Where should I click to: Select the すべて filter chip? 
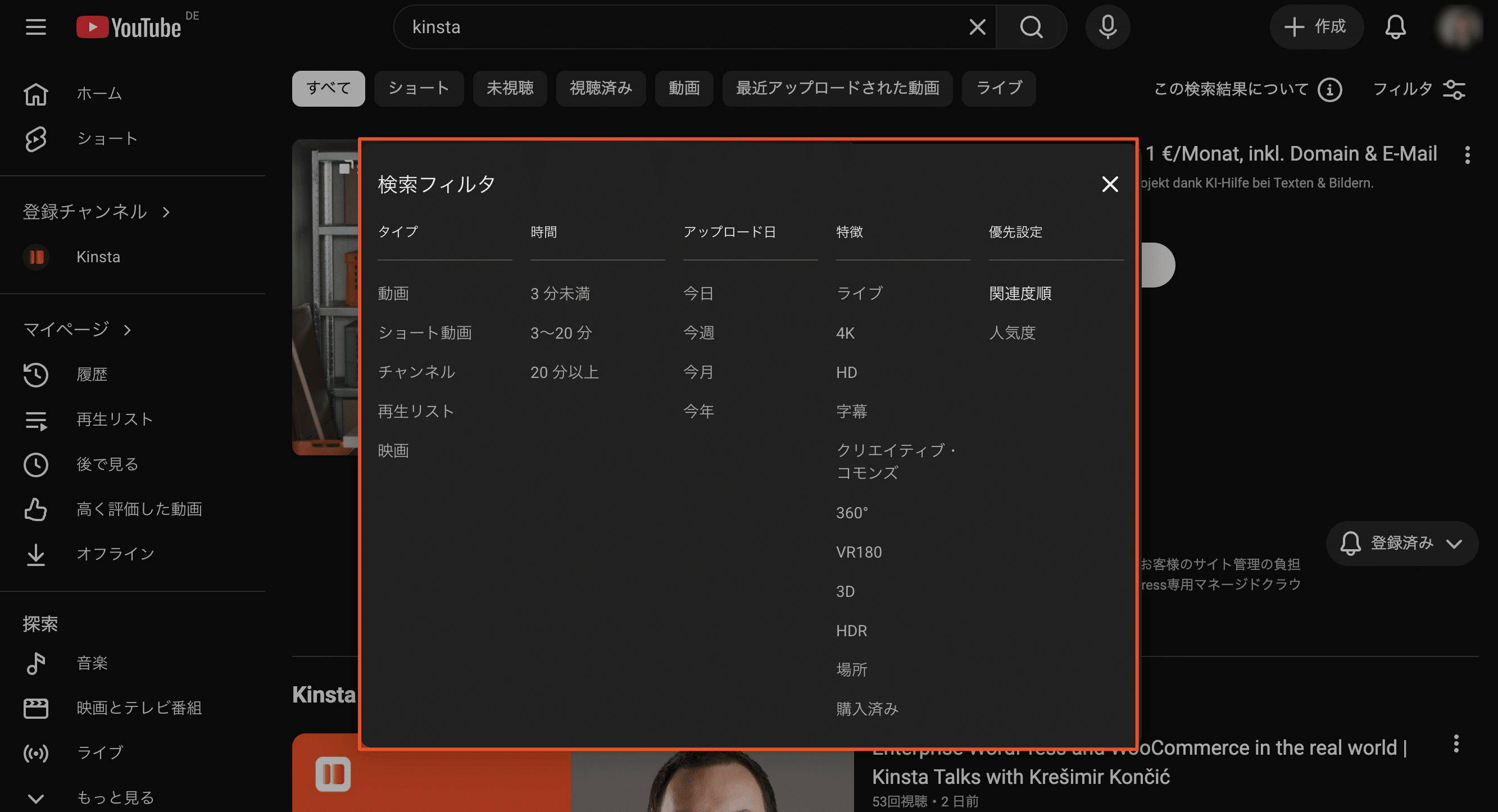click(x=328, y=88)
